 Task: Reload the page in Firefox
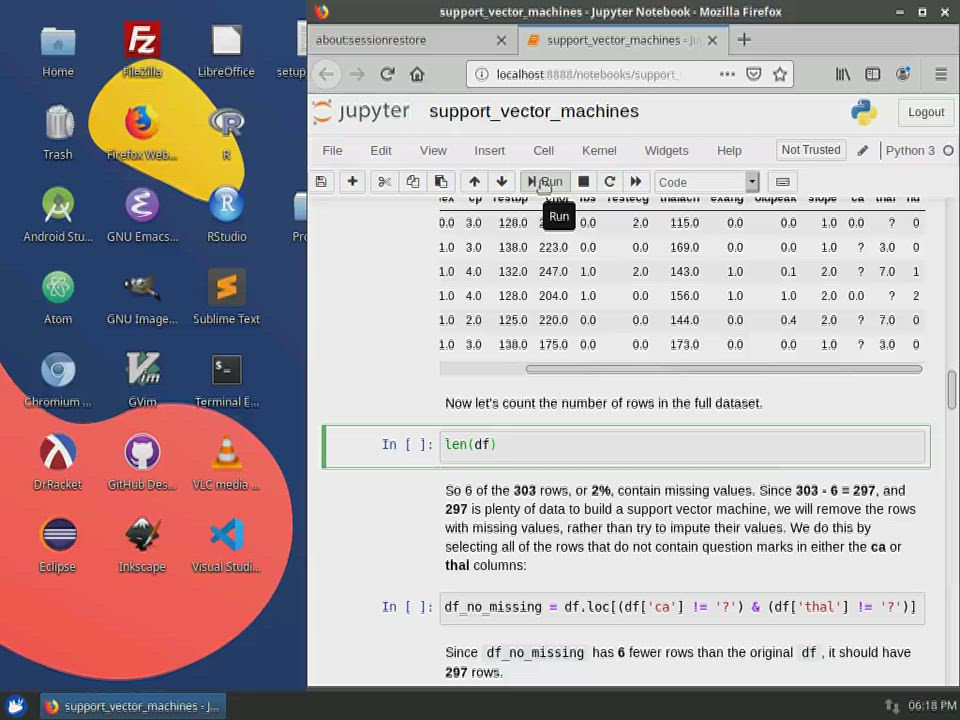coord(387,74)
